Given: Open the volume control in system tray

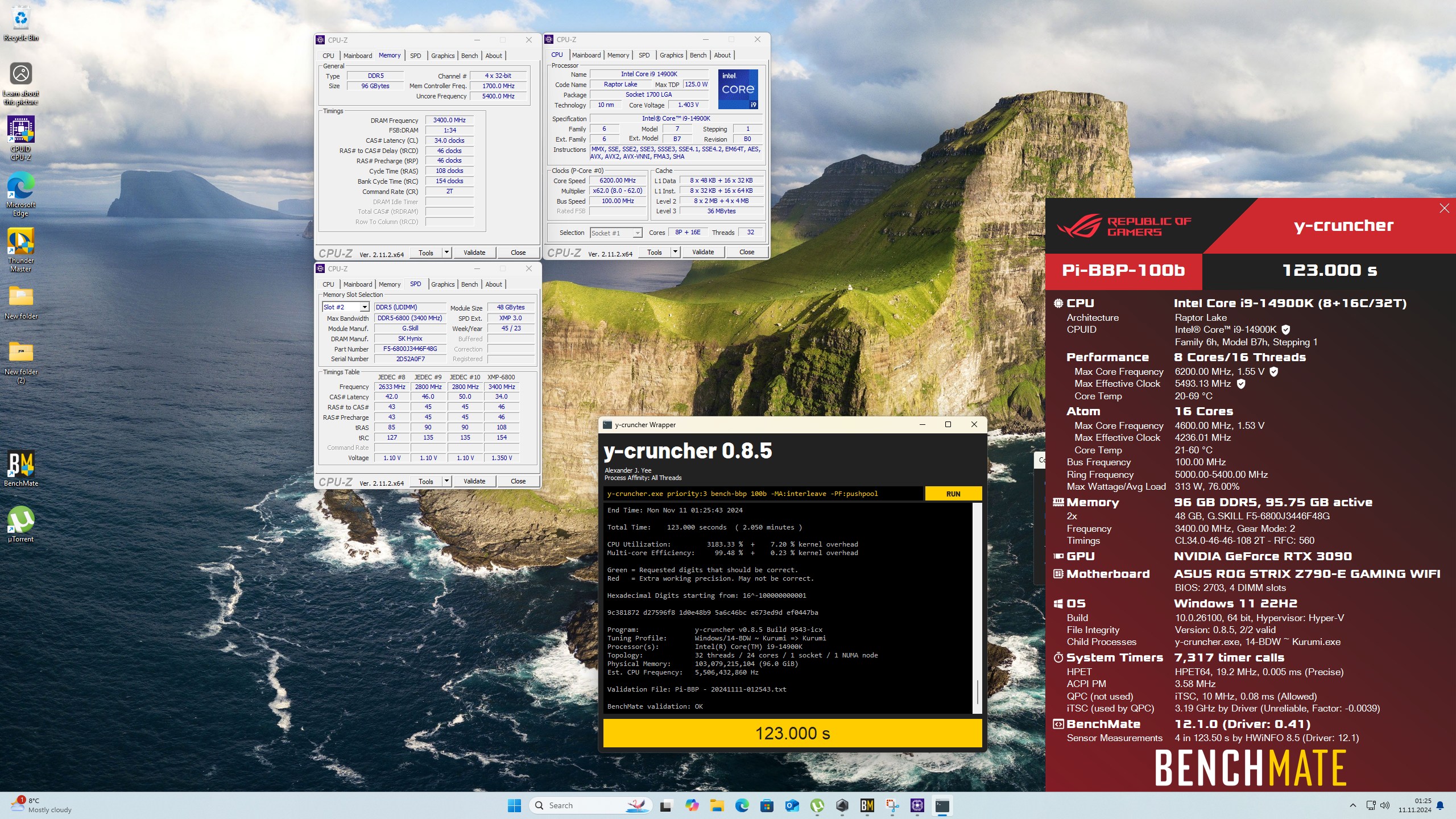Looking at the screenshot, I should pos(1385,805).
